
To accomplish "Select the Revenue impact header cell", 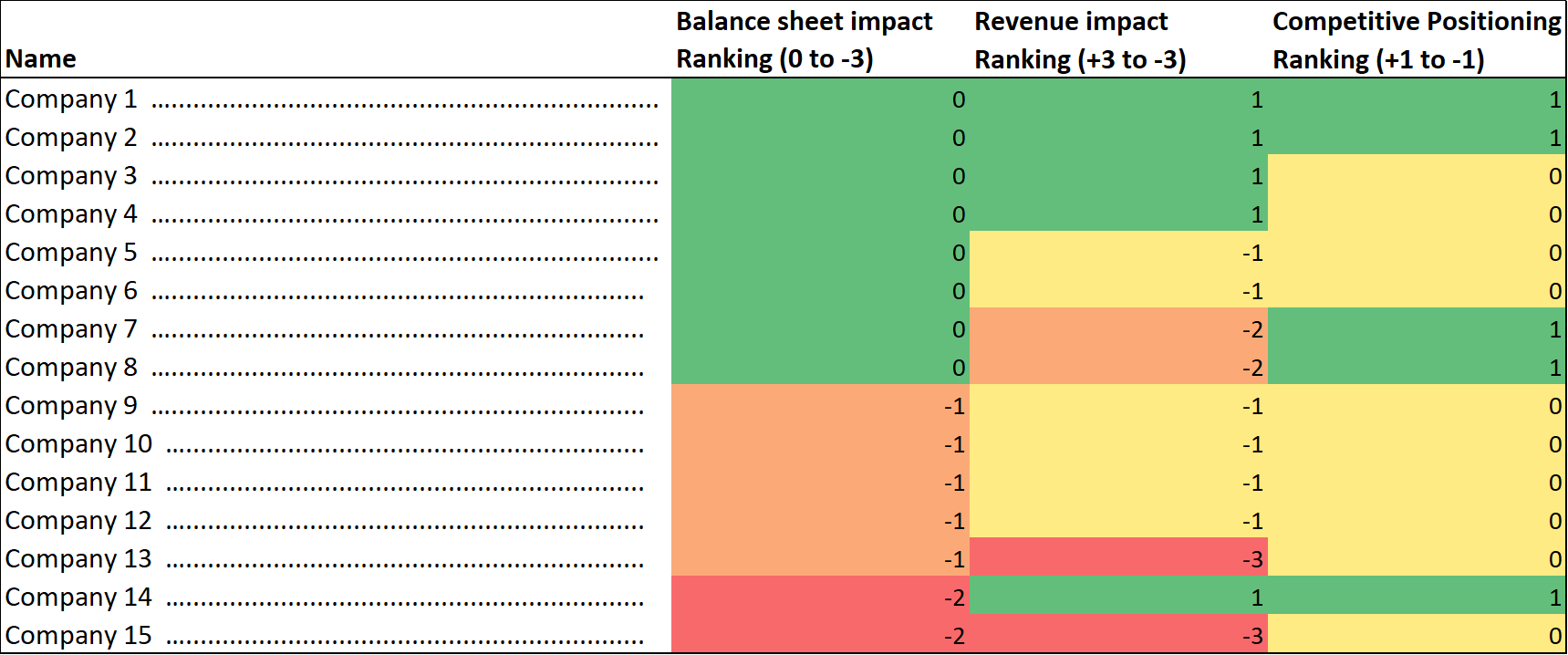I will pos(1118,41).
